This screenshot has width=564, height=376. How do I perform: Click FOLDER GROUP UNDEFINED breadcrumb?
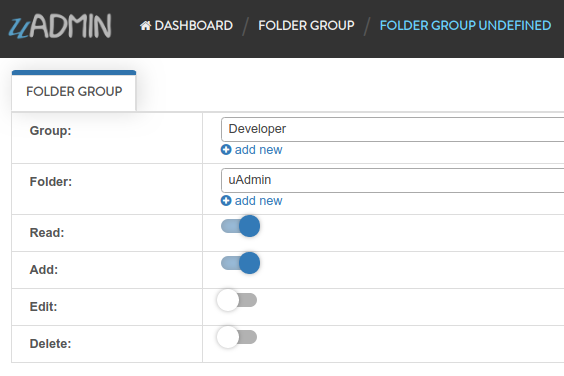(x=465, y=26)
